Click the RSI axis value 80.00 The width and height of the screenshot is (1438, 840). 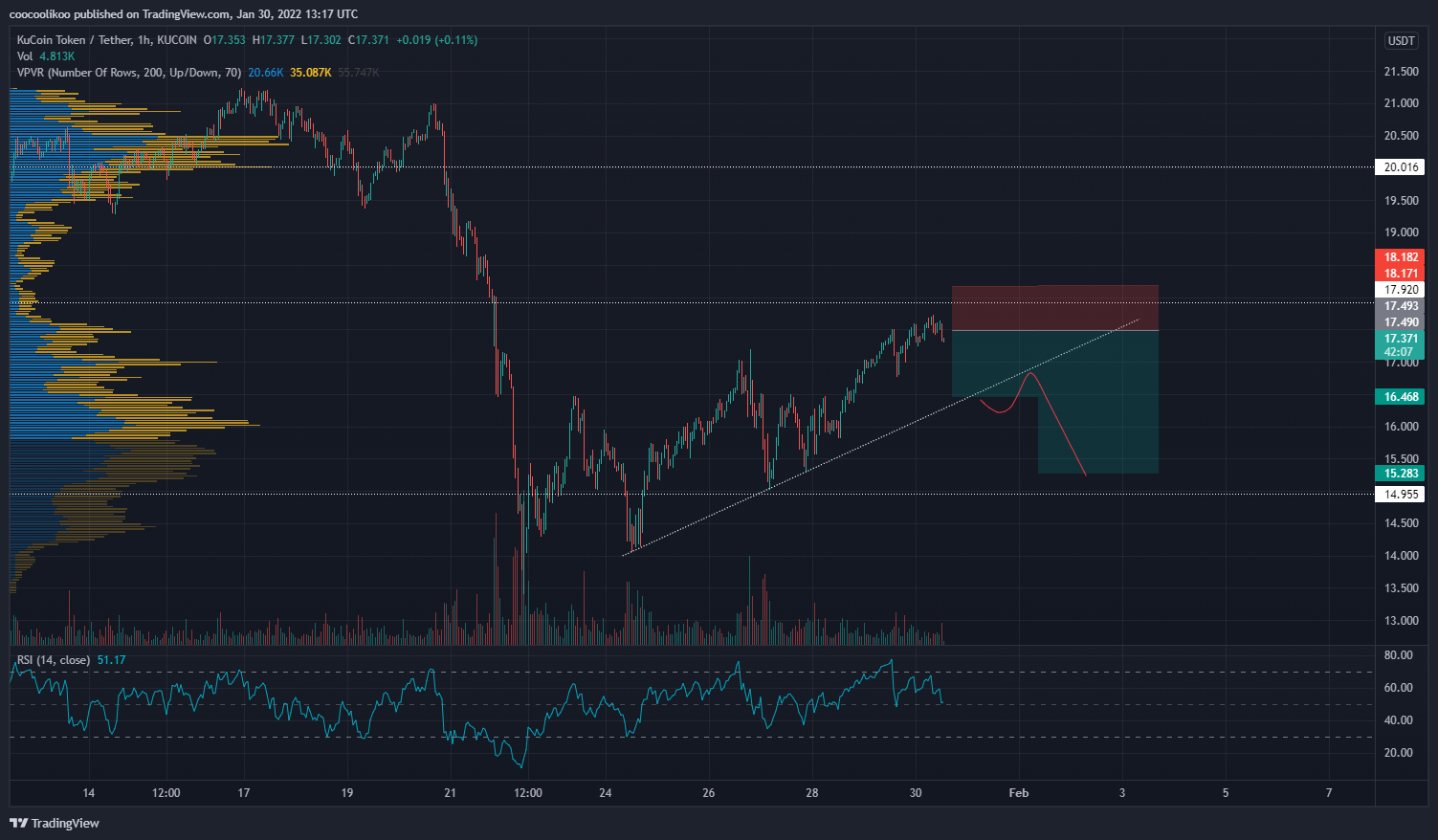1399,655
